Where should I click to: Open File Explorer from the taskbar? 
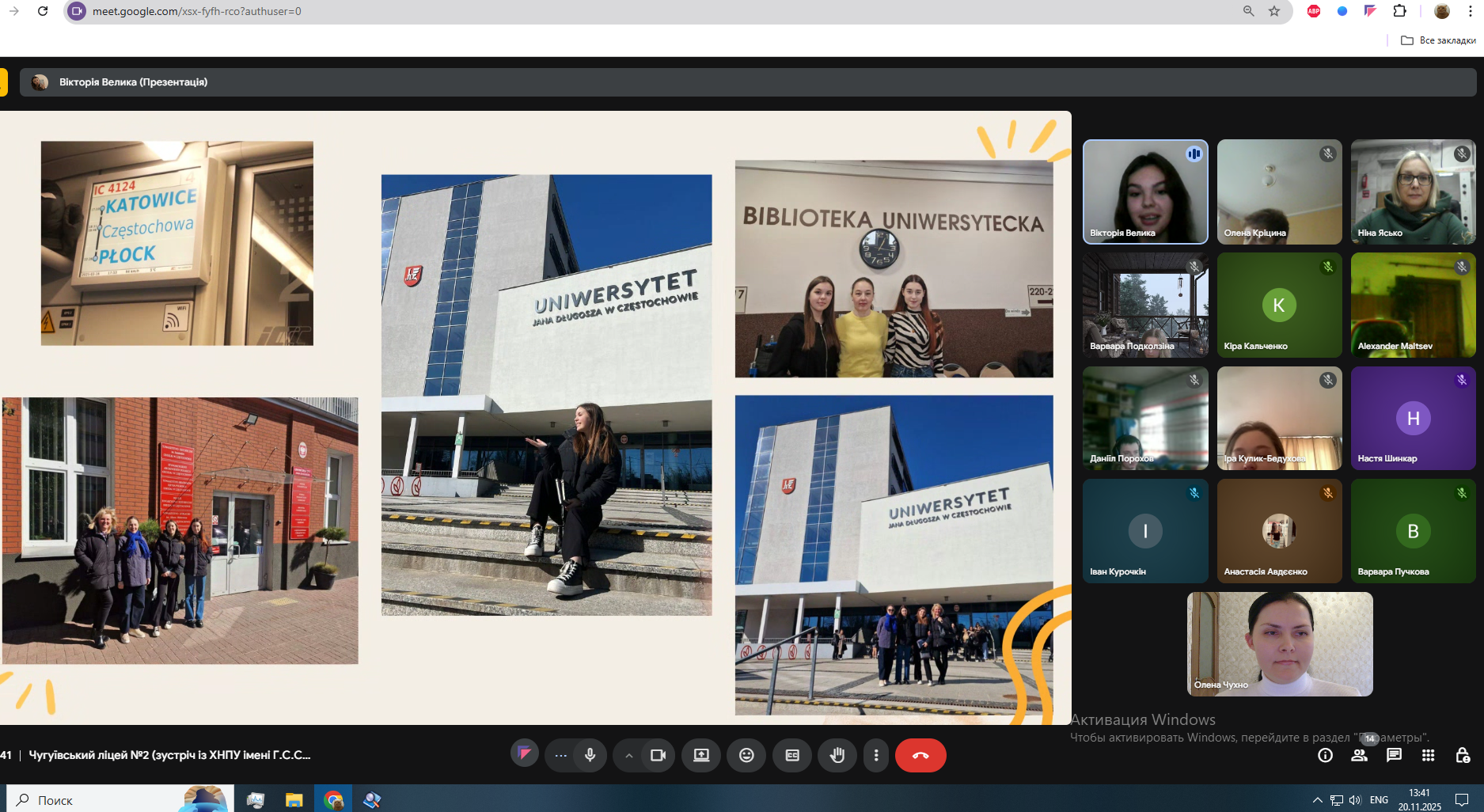point(294,799)
